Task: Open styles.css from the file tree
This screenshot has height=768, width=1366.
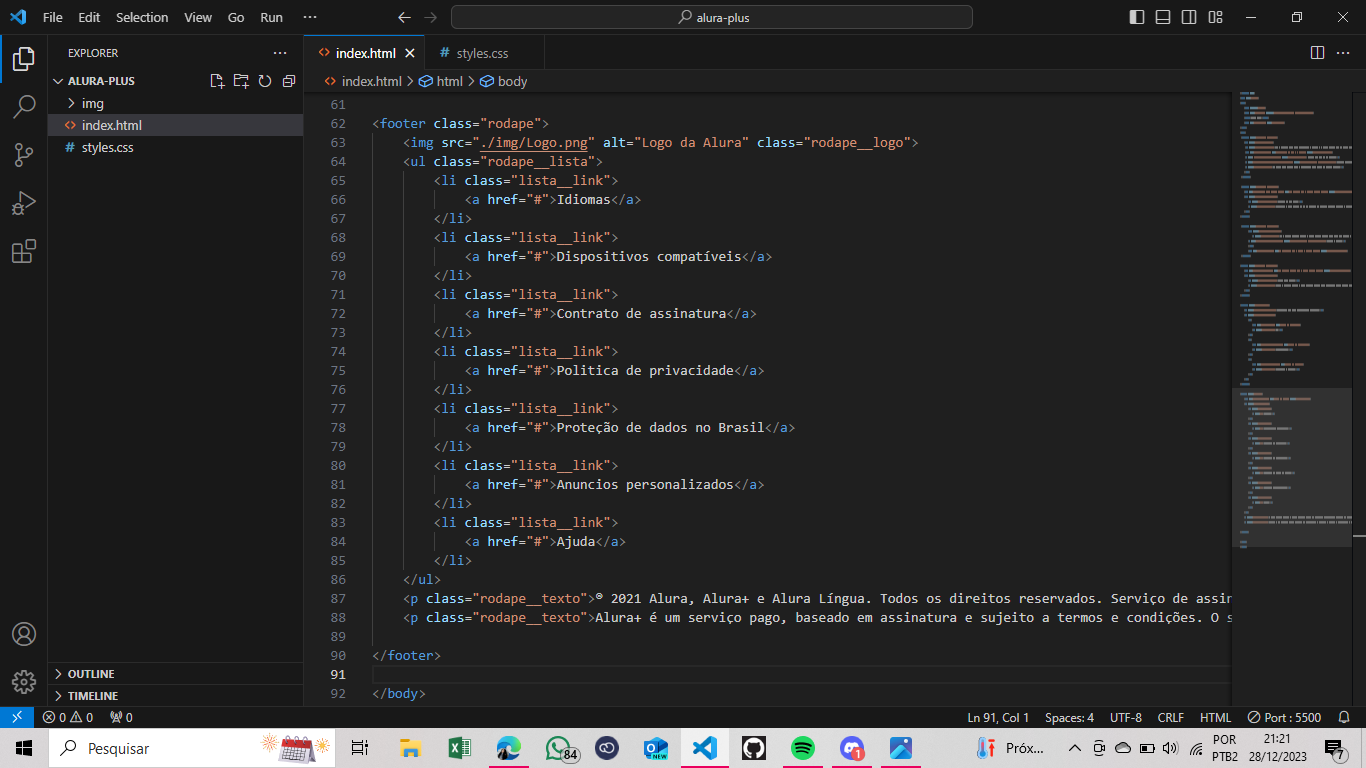Action: coord(175,147)
